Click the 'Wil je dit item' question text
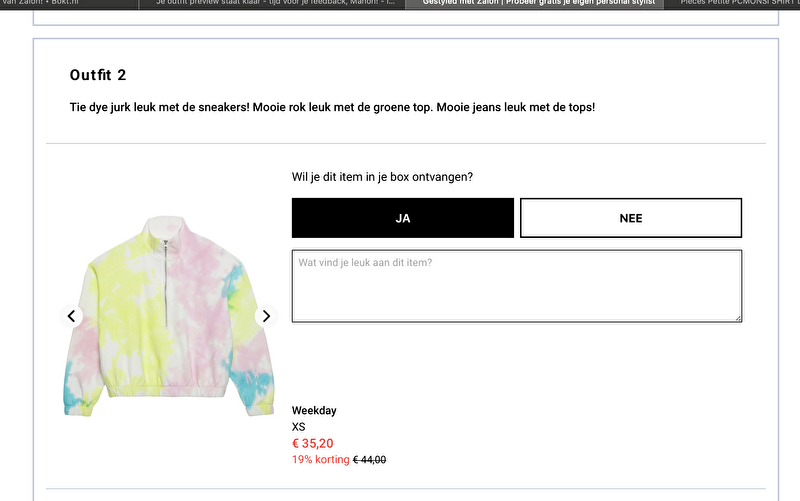This screenshot has height=501, width=800. click(382, 177)
